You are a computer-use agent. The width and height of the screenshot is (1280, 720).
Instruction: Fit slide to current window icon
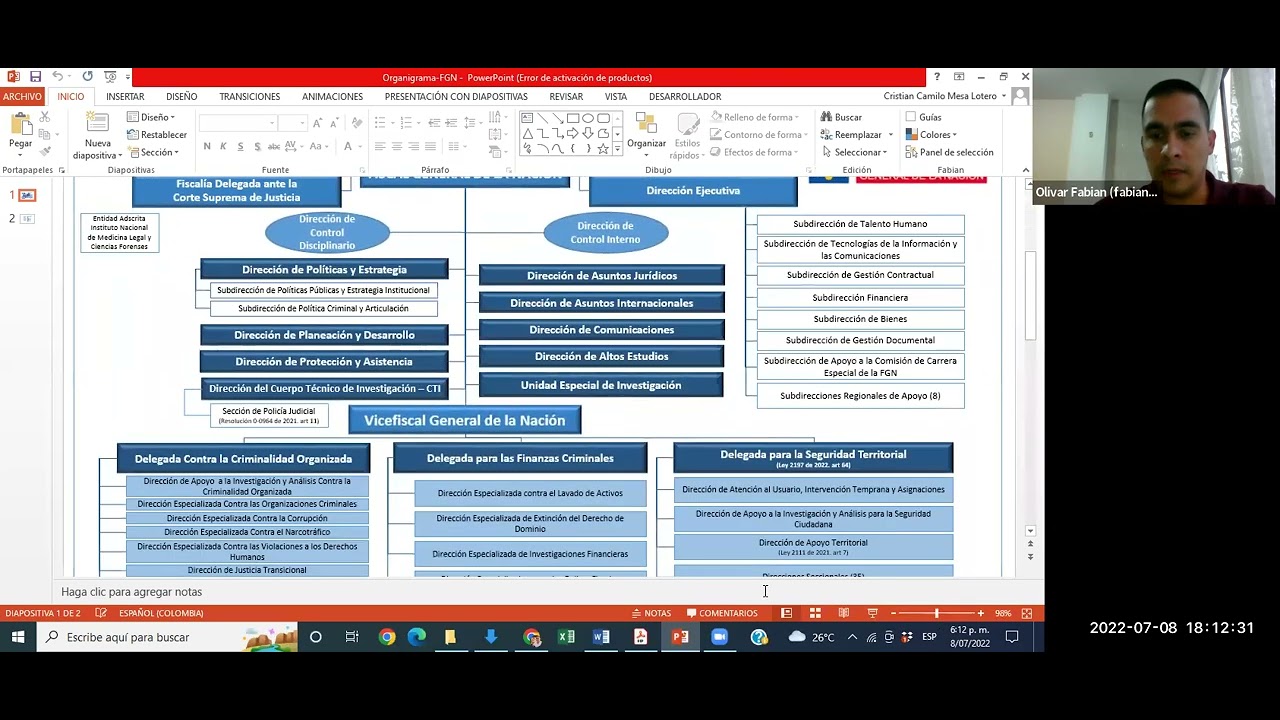click(x=1027, y=613)
